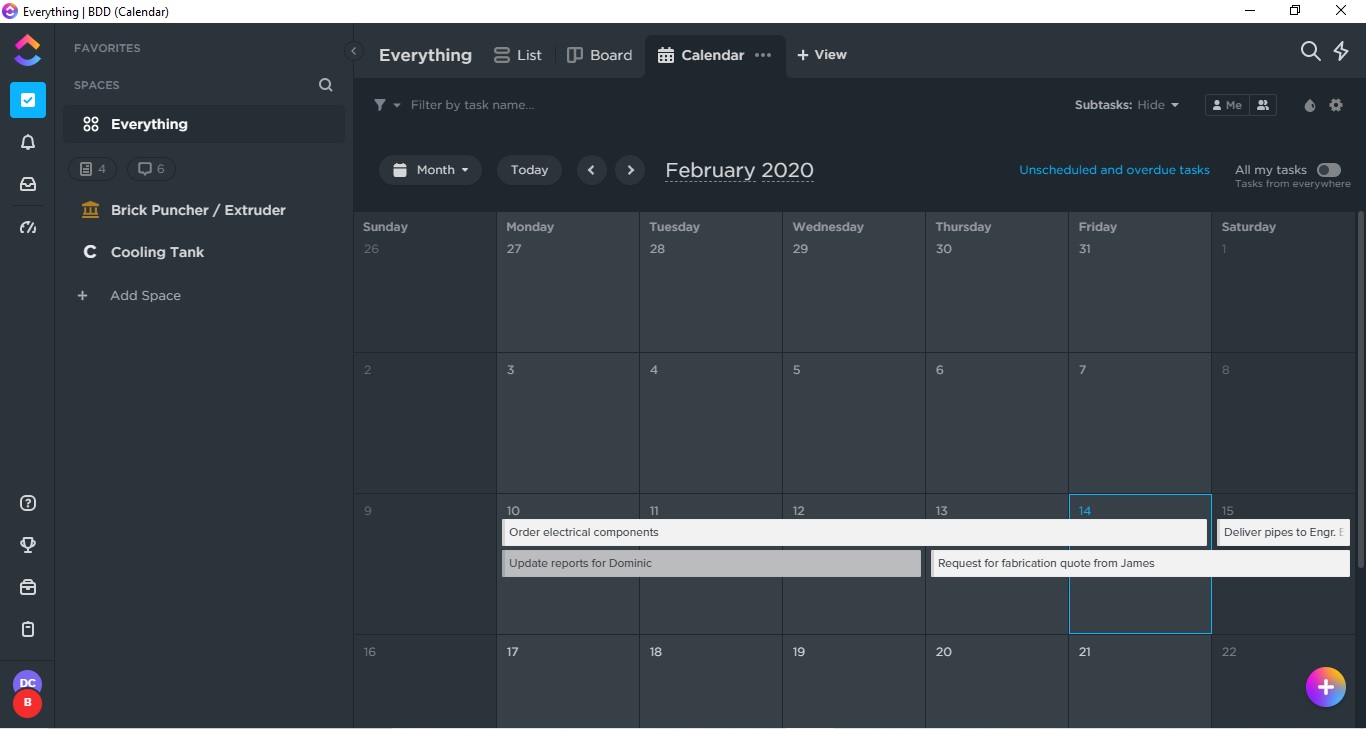This screenshot has width=1366, height=729.
Task: Switch to the List tab
Action: (x=518, y=55)
